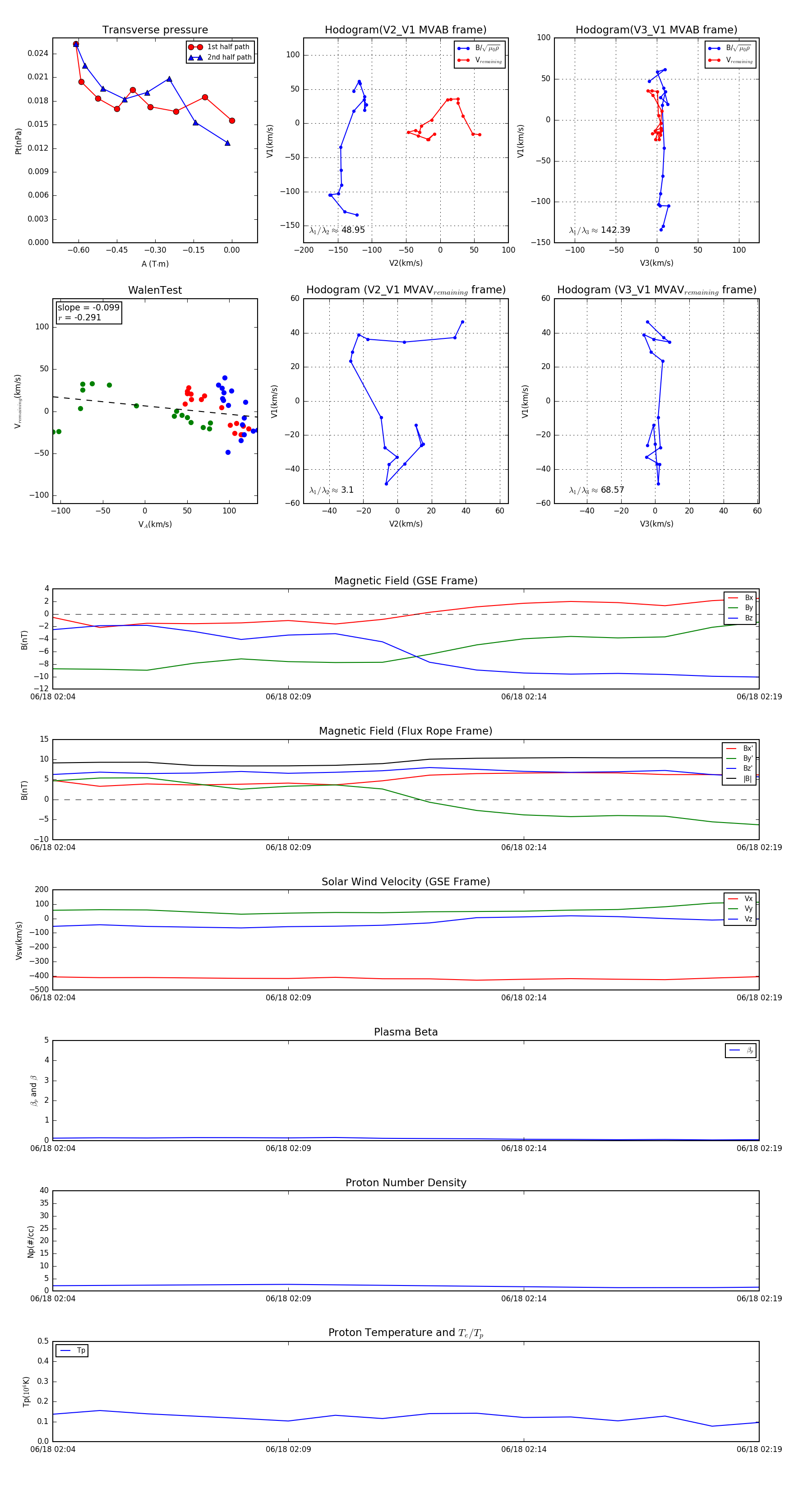
Task: Click the Magnetic Field (Flux Rope Frame) title
Action: coord(406,731)
